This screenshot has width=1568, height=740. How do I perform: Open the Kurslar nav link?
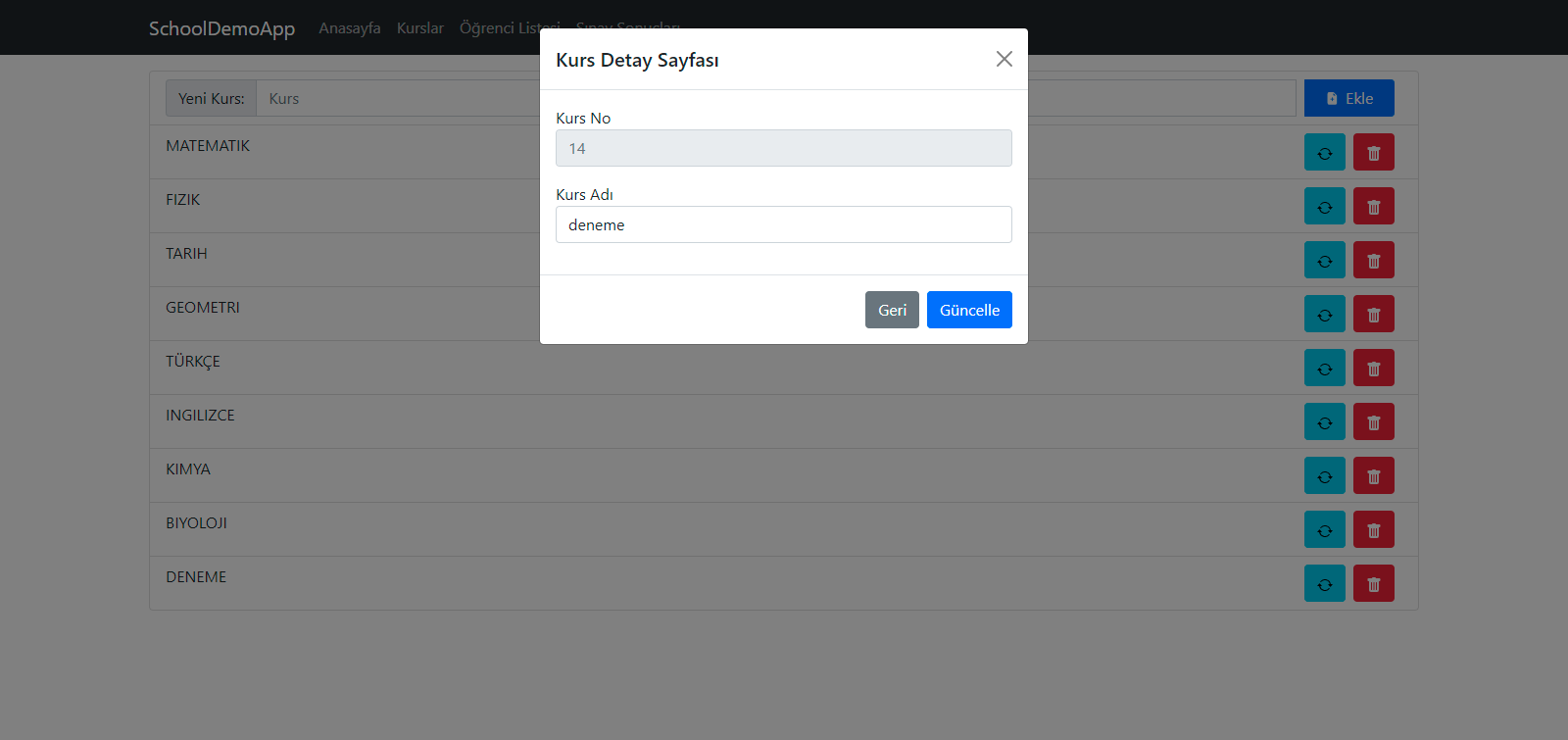click(420, 27)
